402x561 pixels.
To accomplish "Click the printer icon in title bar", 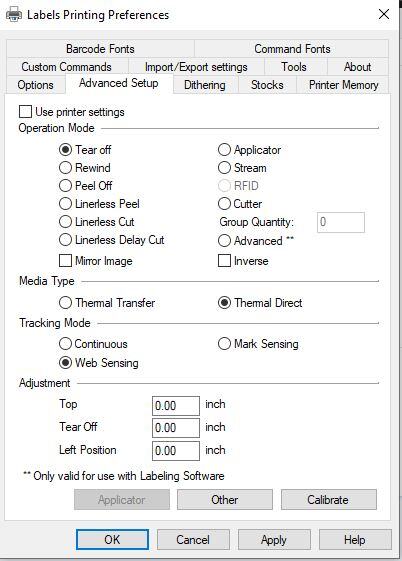I will pyautogui.click(x=14, y=15).
